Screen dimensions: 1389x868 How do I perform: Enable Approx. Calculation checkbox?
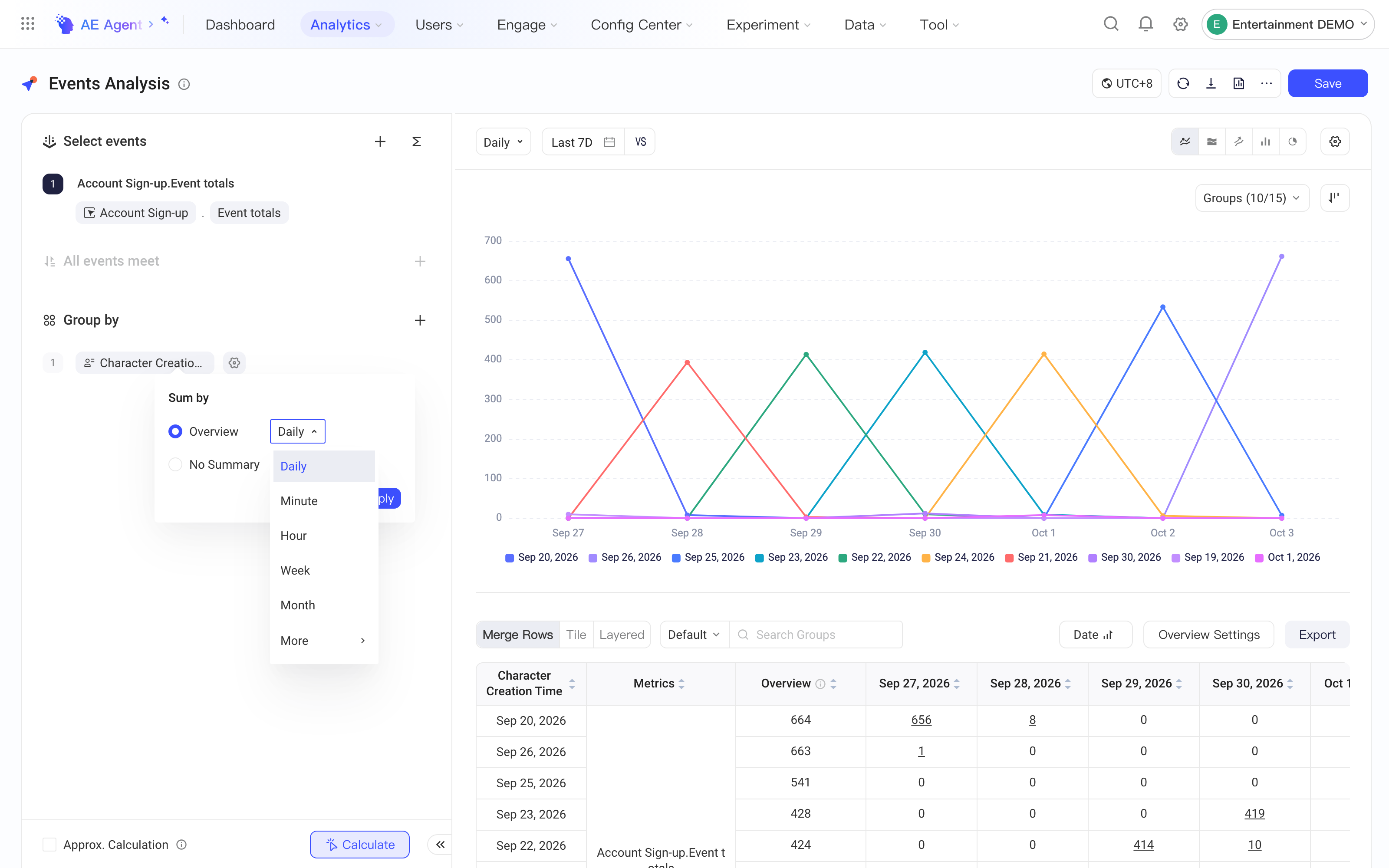pyautogui.click(x=49, y=845)
